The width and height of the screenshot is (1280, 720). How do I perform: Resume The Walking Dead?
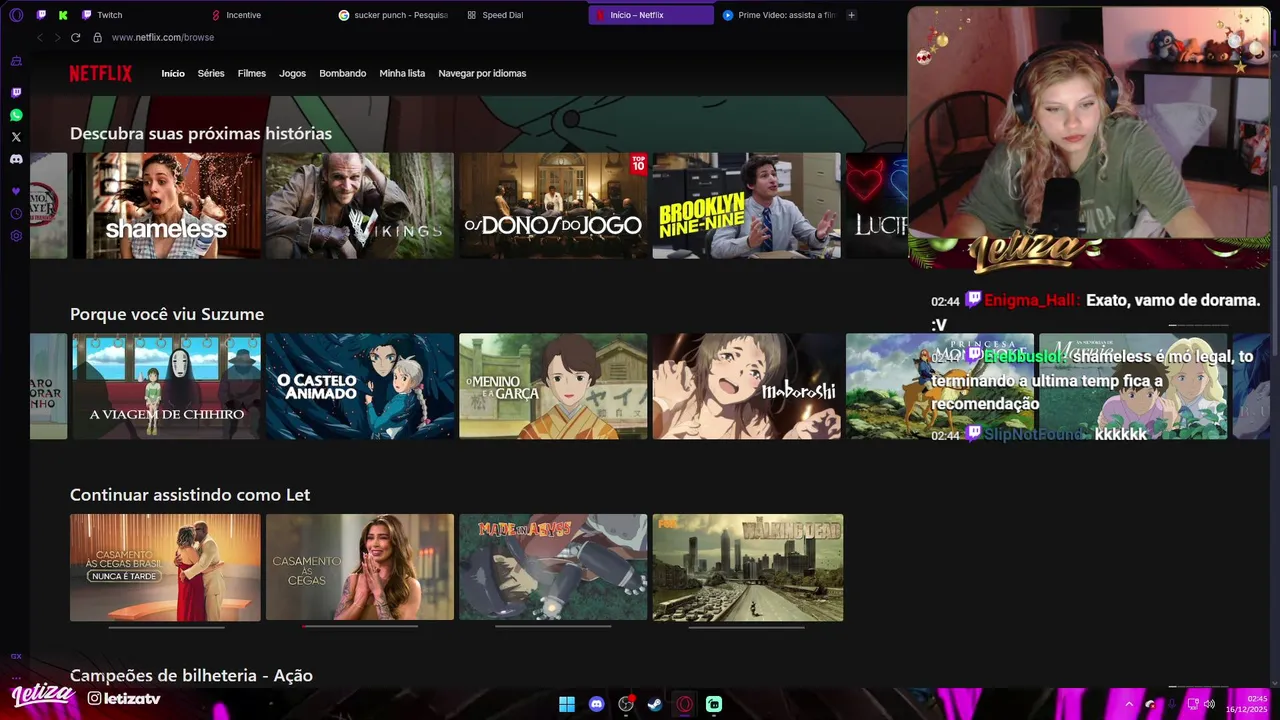(x=748, y=567)
